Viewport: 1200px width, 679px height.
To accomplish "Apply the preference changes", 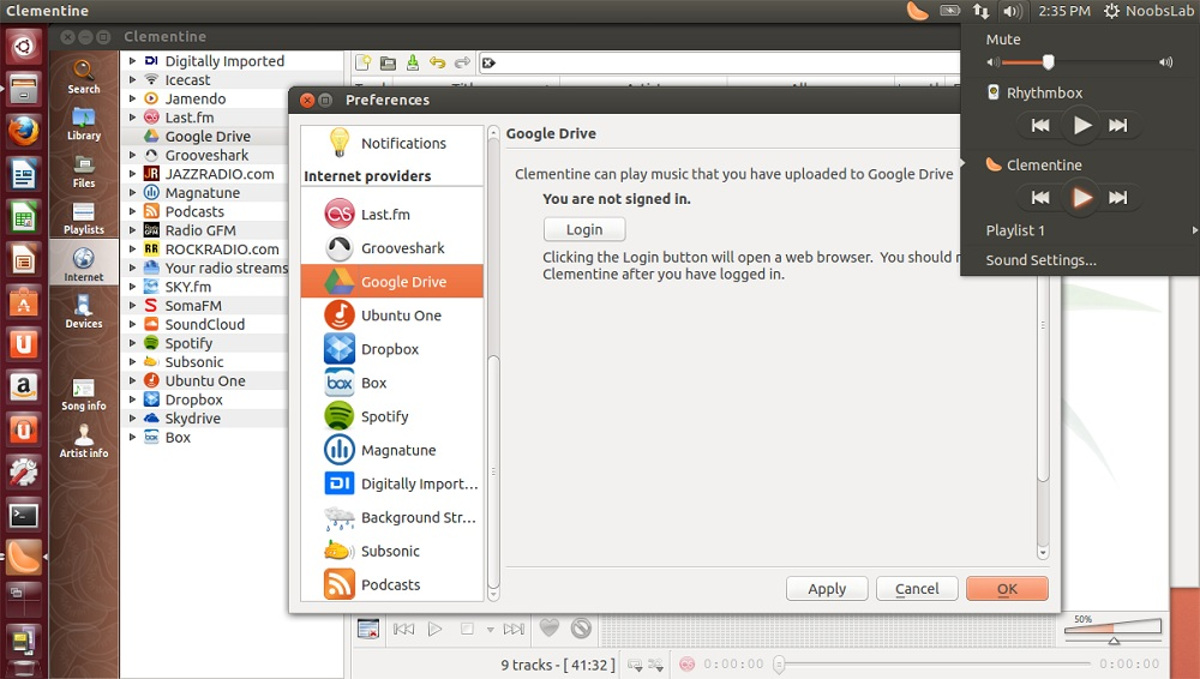I will (x=827, y=589).
